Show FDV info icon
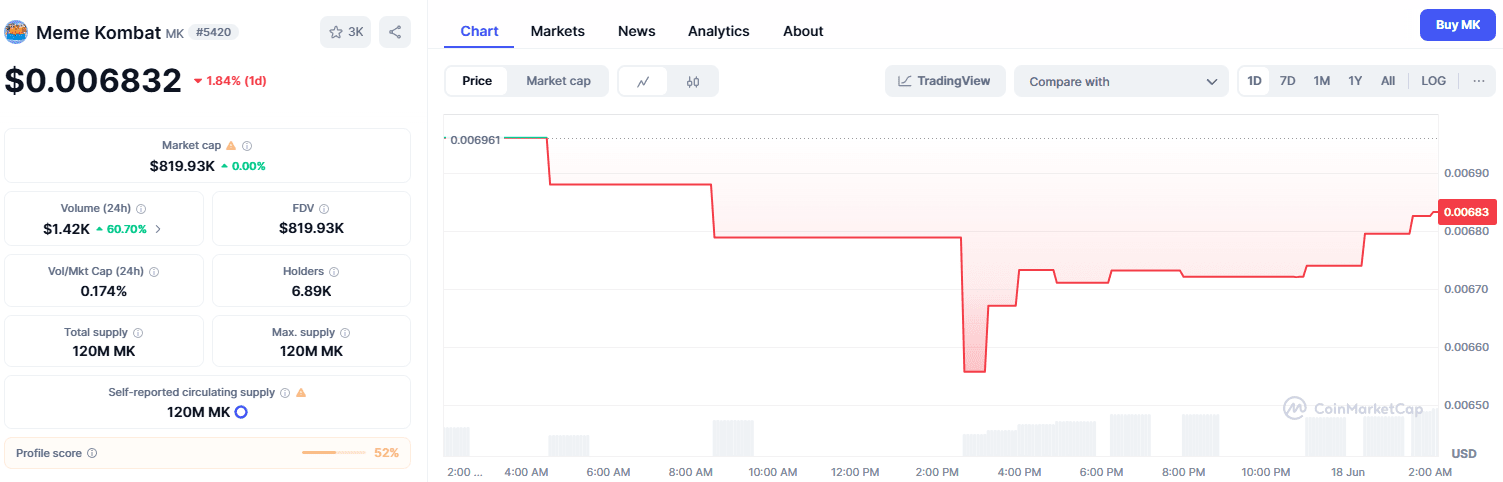The width and height of the screenshot is (1503, 482). click(x=325, y=209)
